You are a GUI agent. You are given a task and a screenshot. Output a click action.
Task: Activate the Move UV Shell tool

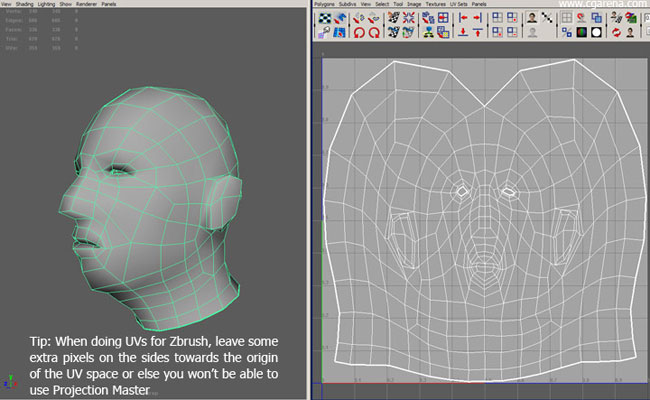pos(340,18)
